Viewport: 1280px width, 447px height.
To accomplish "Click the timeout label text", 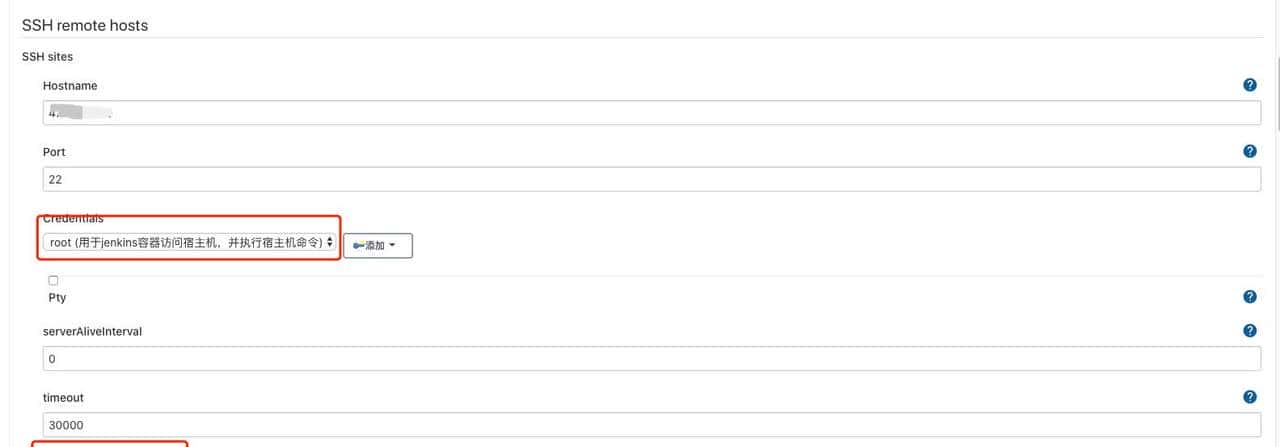I will pos(63,398).
